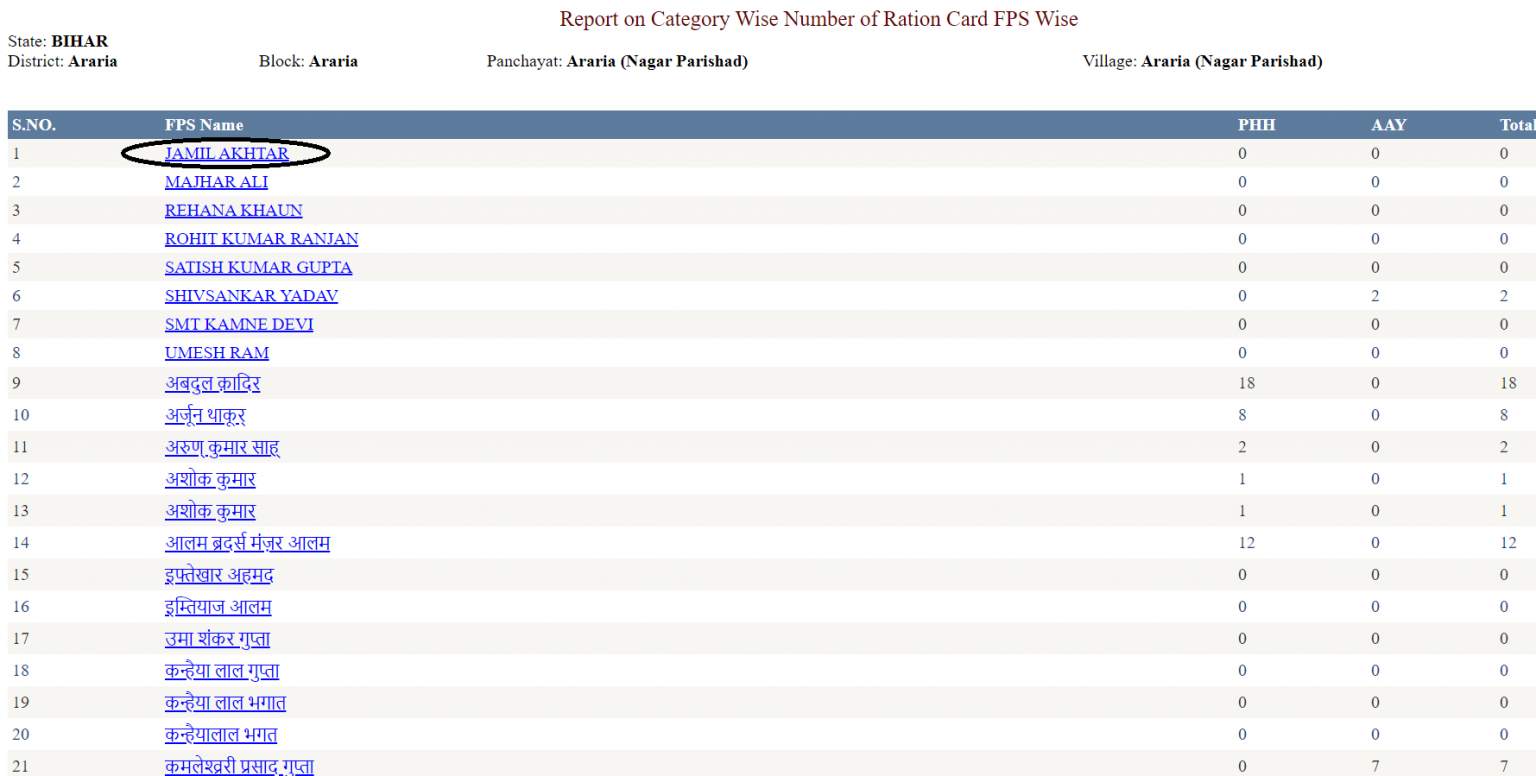Screen dimensions: 1536x776
Task: Open अशोक कुमार link in row 13
Action: [210, 512]
